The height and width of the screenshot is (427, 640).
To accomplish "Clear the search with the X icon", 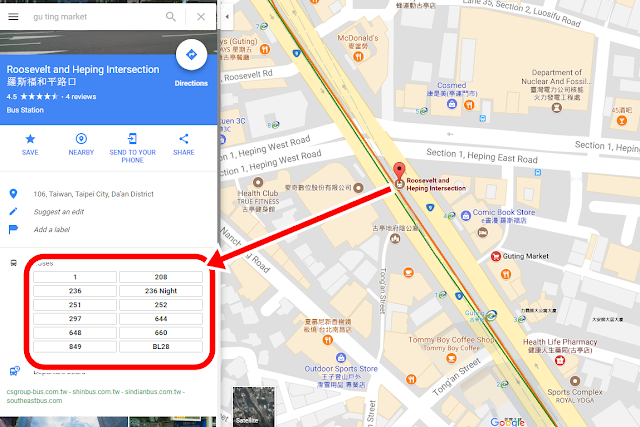I will point(201,17).
